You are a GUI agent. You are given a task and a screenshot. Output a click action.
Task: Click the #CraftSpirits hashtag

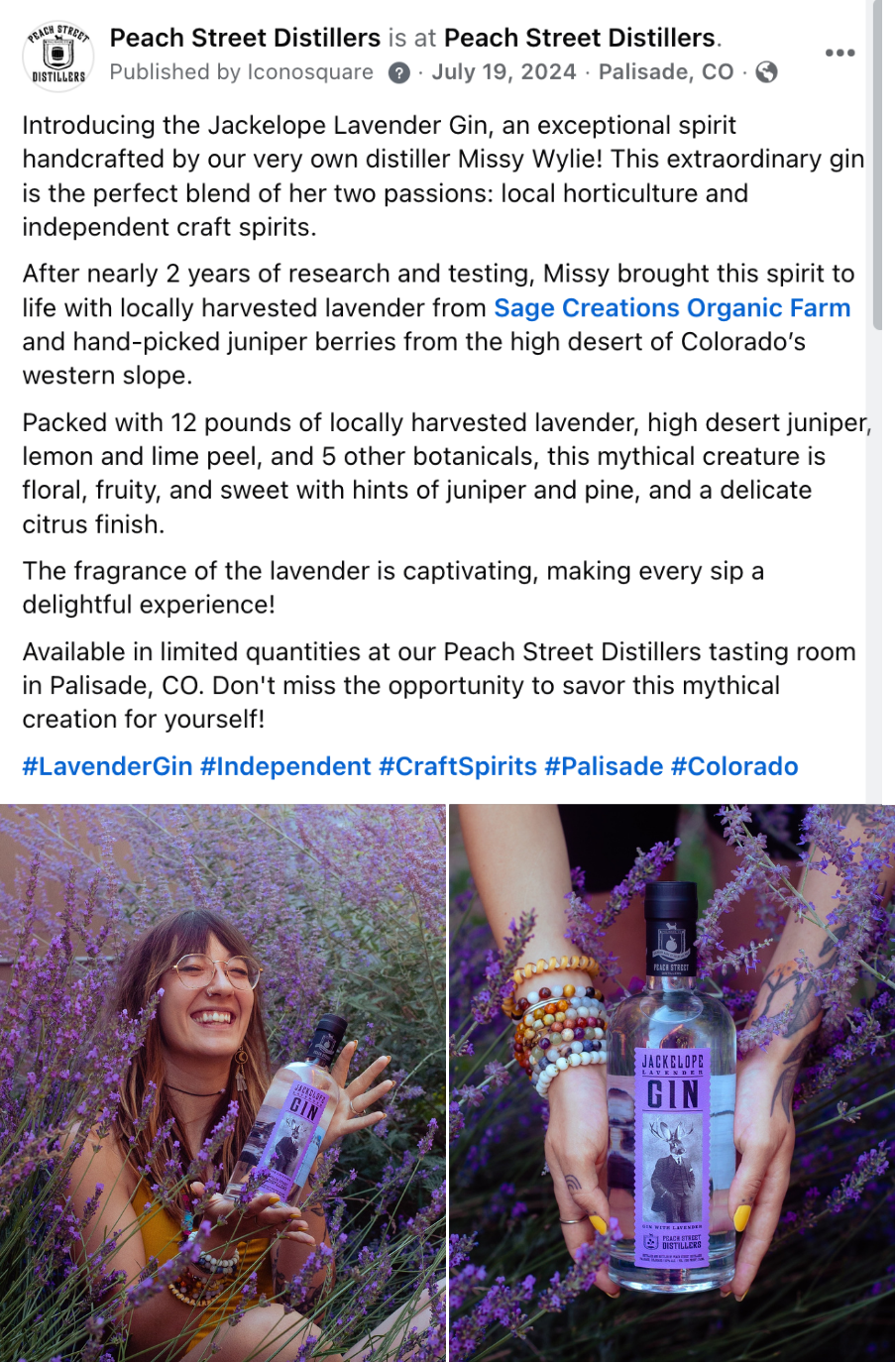point(458,766)
